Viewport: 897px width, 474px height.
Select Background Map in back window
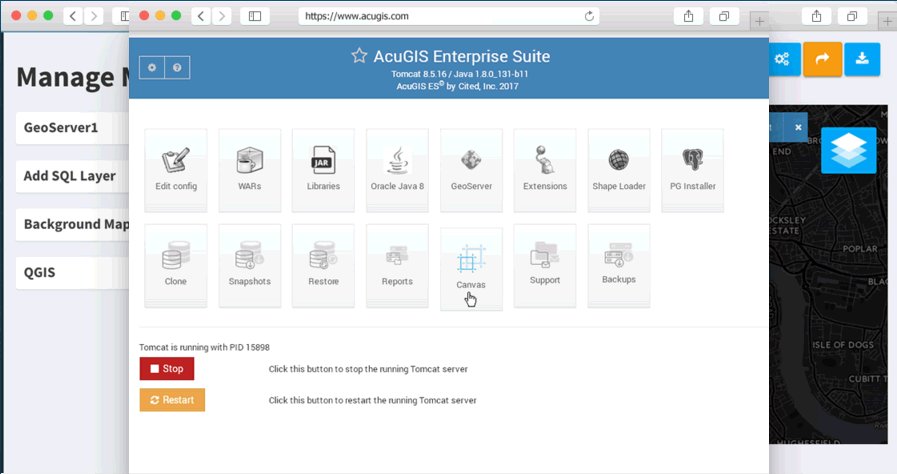tap(73, 224)
